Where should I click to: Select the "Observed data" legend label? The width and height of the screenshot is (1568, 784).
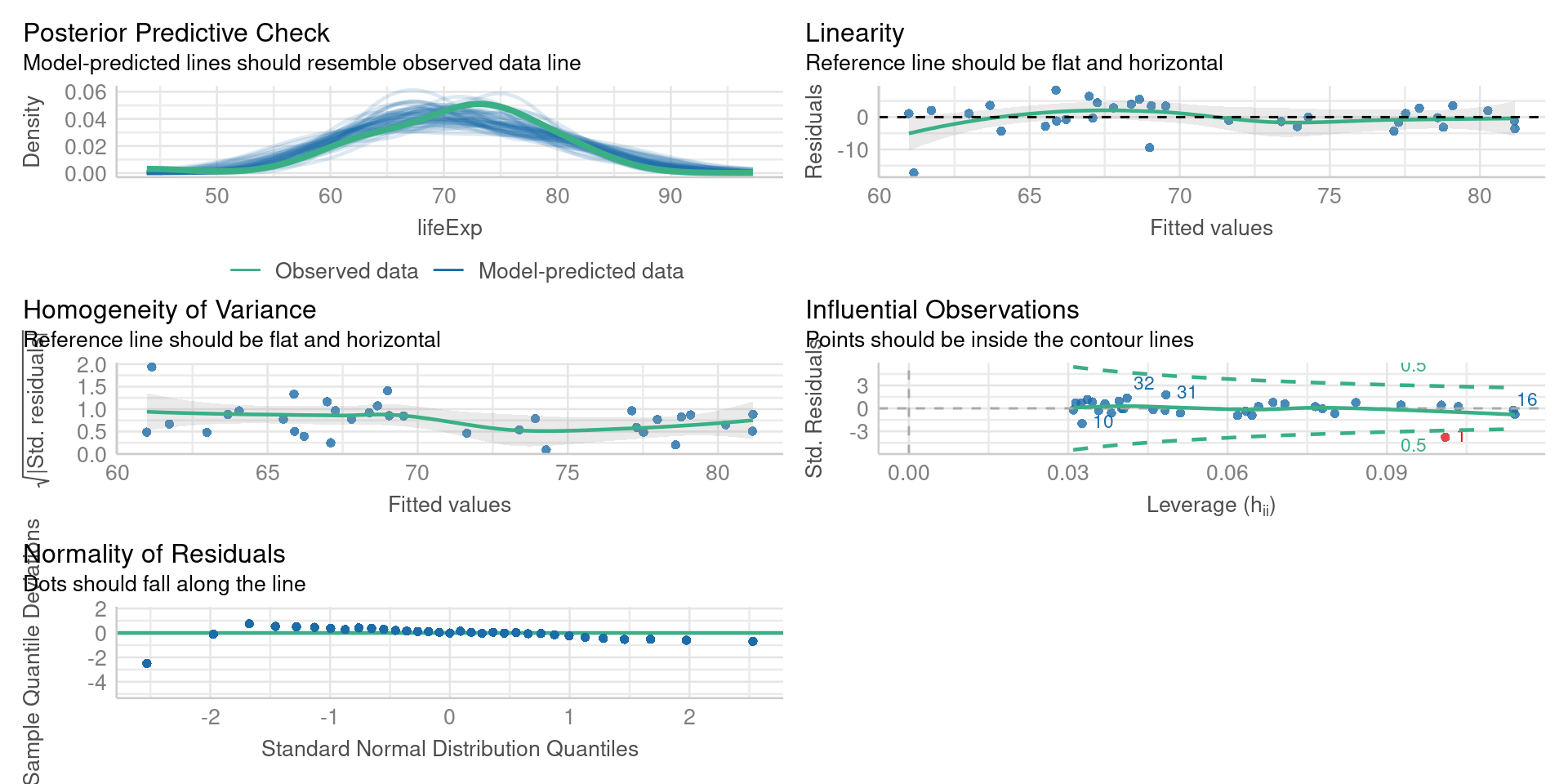point(346,271)
